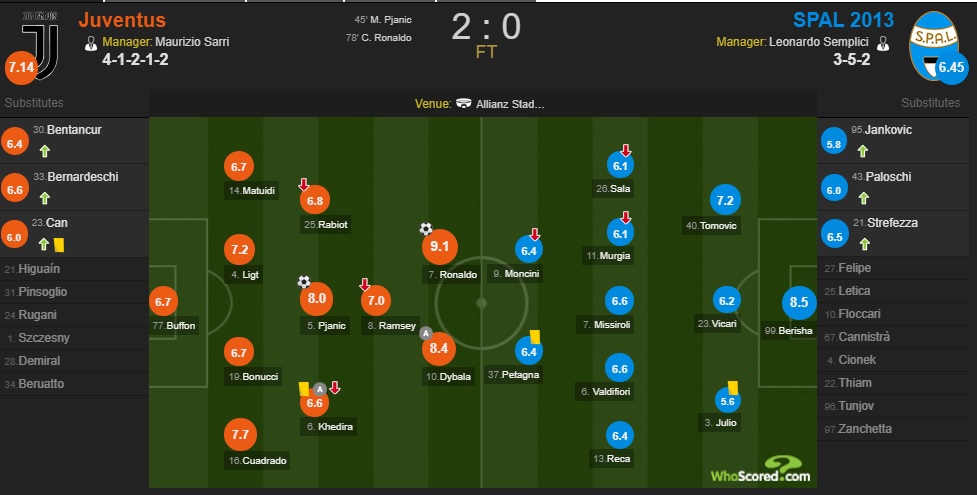The width and height of the screenshot is (977, 495).
Task: Click Strefezza substitute entry
Action: [893, 233]
